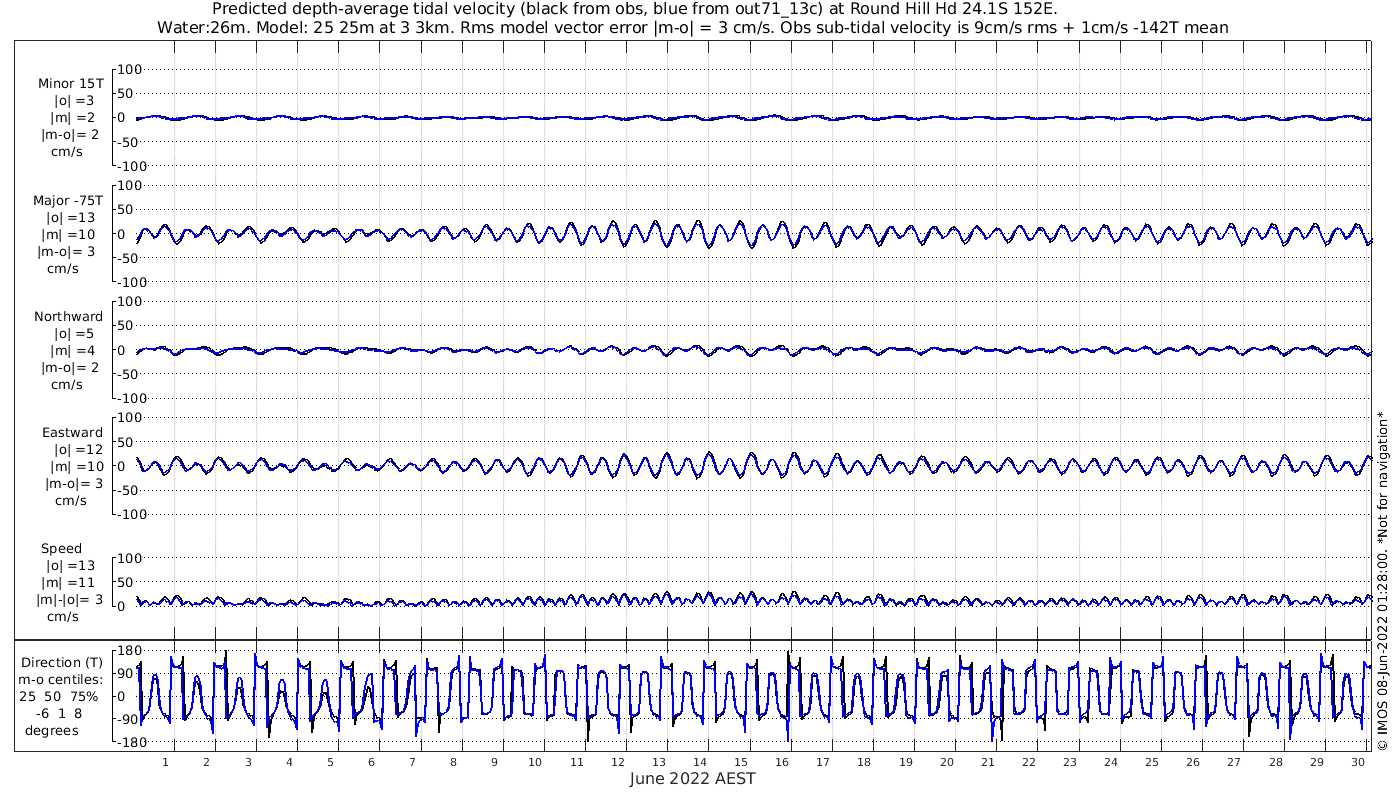This screenshot has height=800, width=1400.
Task: Select "|m| =2" under Minor 15T
Action: pyautogui.click(x=73, y=118)
